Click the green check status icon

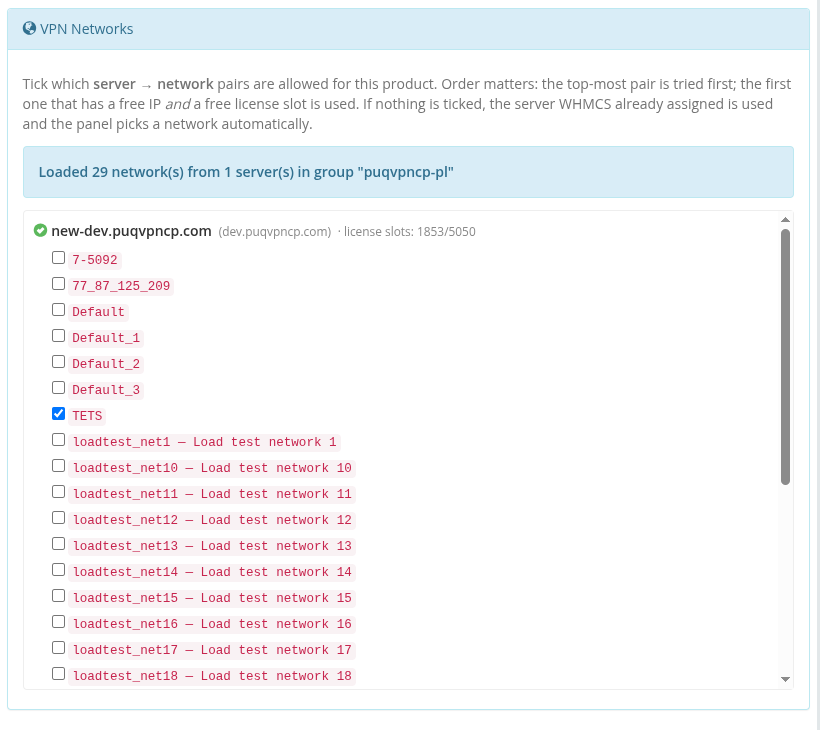(x=40, y=231)
